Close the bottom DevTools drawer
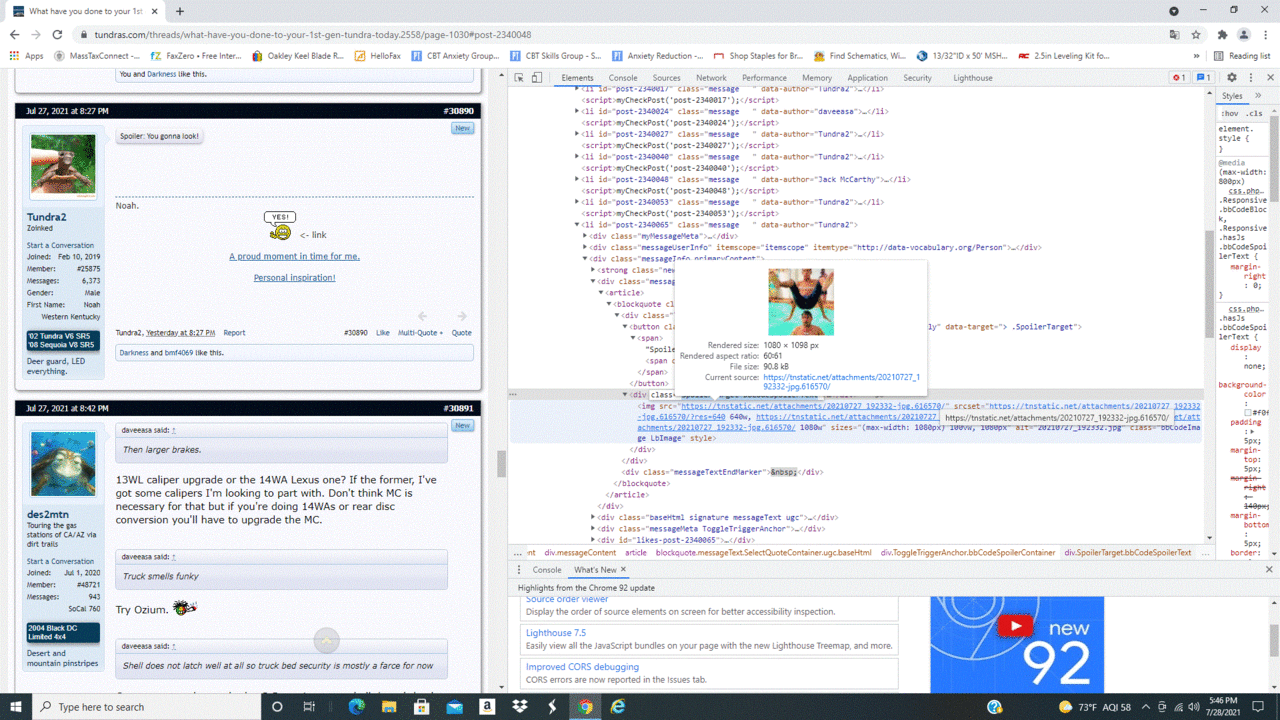Screen dimensions: 1280x720 point(1270,570)
